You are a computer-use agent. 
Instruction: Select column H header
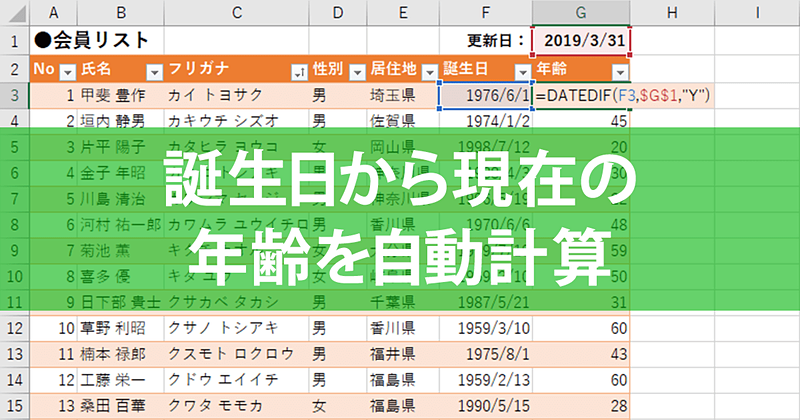672,13
